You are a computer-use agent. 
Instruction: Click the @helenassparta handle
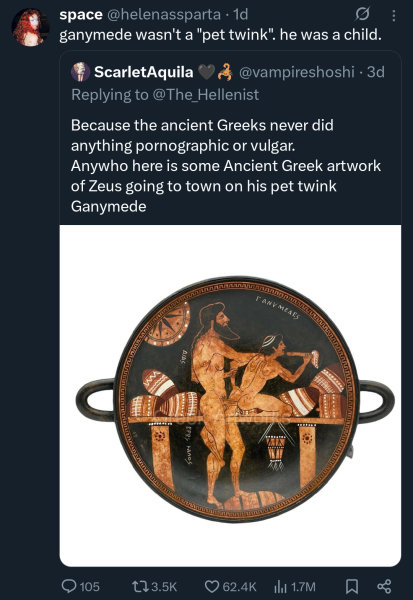(163, 15)
